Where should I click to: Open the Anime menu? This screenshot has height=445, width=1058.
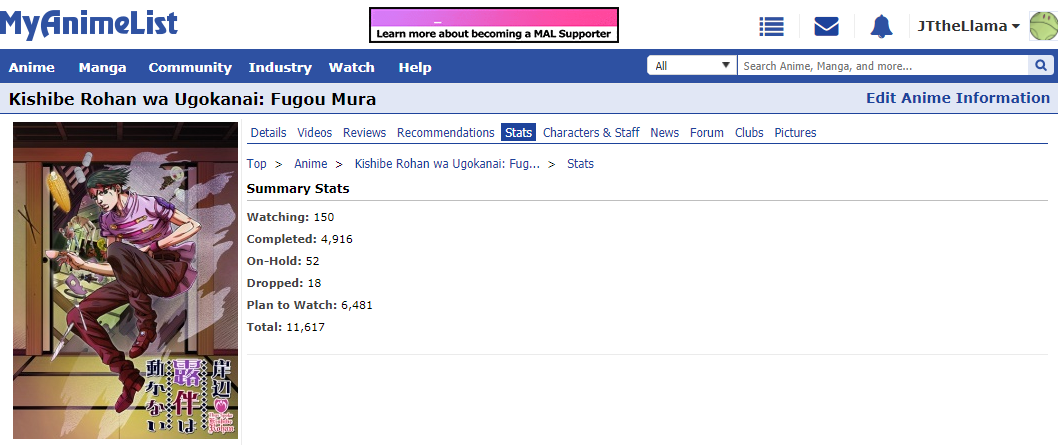pos(32,67)
